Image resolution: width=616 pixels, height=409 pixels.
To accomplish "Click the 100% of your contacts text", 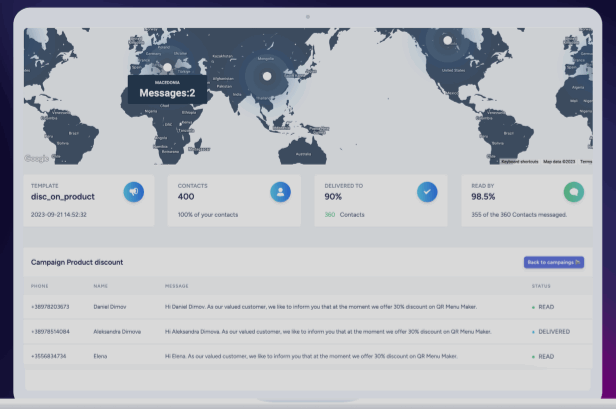I will [208, 215].
